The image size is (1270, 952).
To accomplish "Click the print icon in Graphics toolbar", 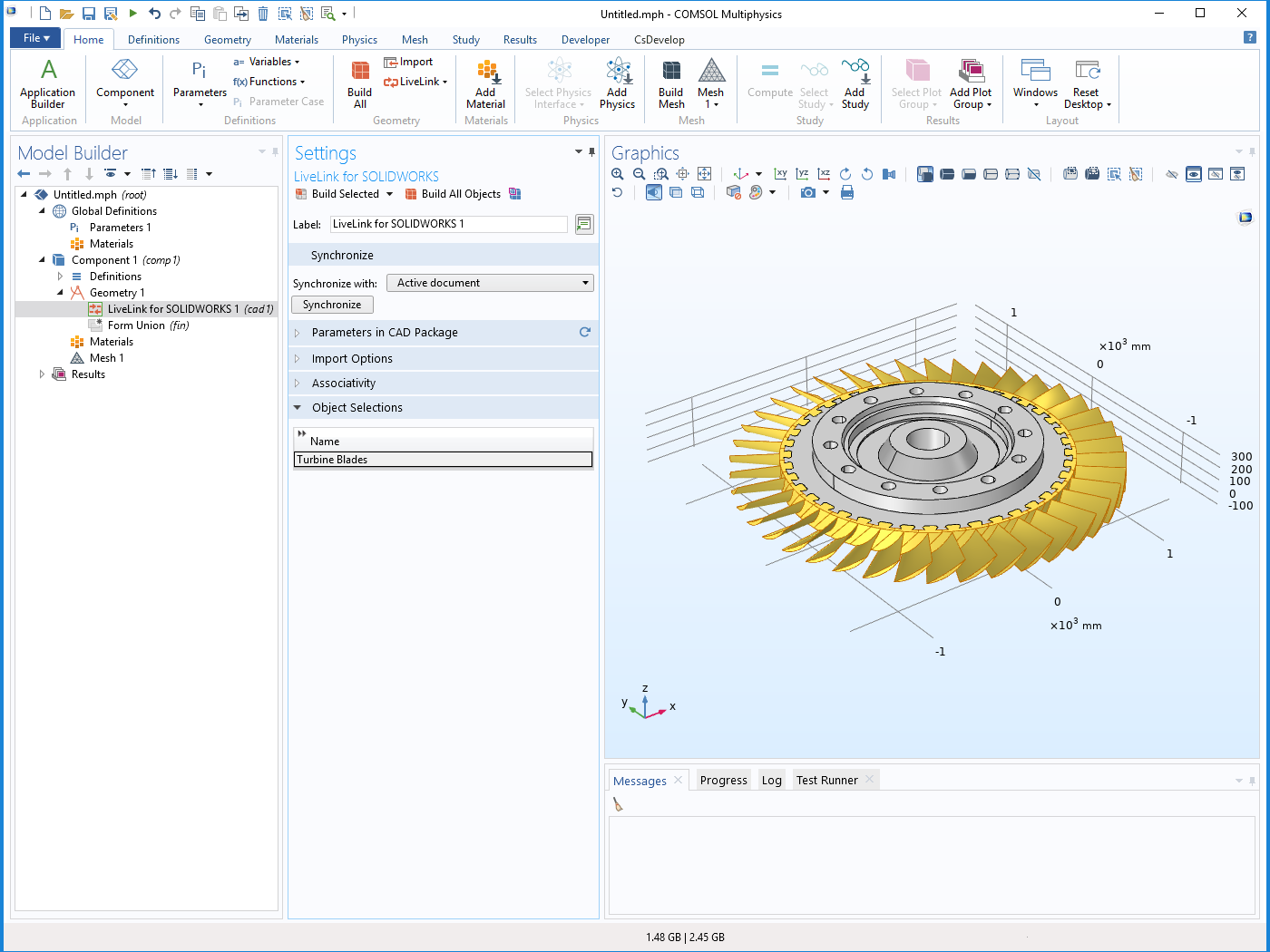I will 847,192.
